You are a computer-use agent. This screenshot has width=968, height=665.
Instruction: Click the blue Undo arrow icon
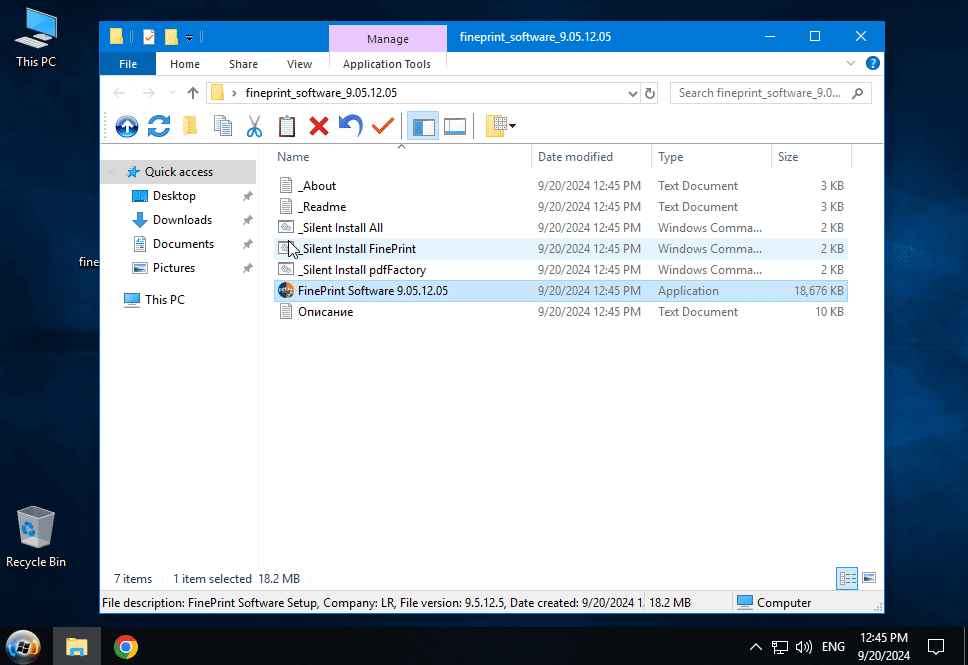point(351,125)
